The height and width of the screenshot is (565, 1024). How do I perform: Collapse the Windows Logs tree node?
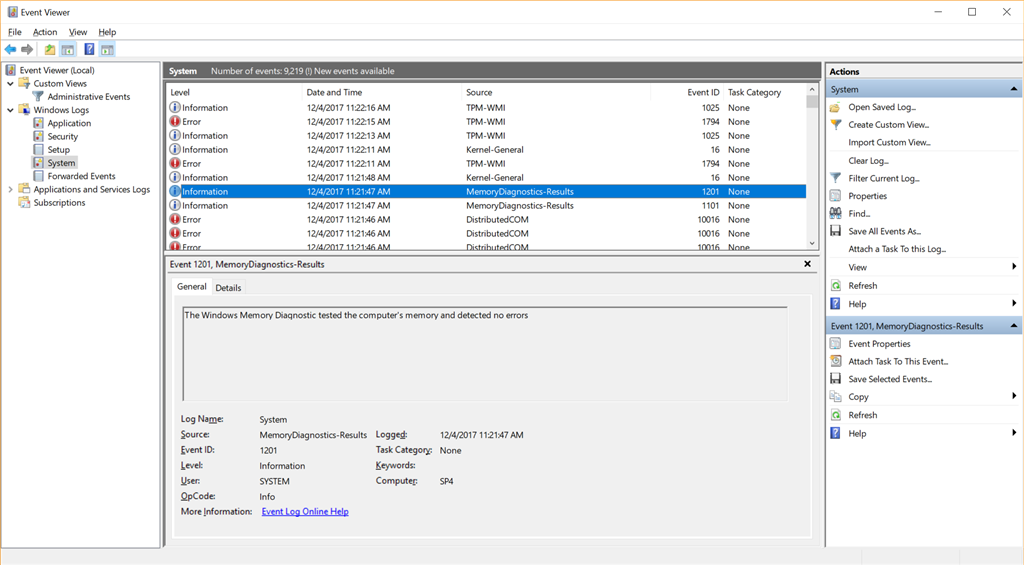(10, 110)
